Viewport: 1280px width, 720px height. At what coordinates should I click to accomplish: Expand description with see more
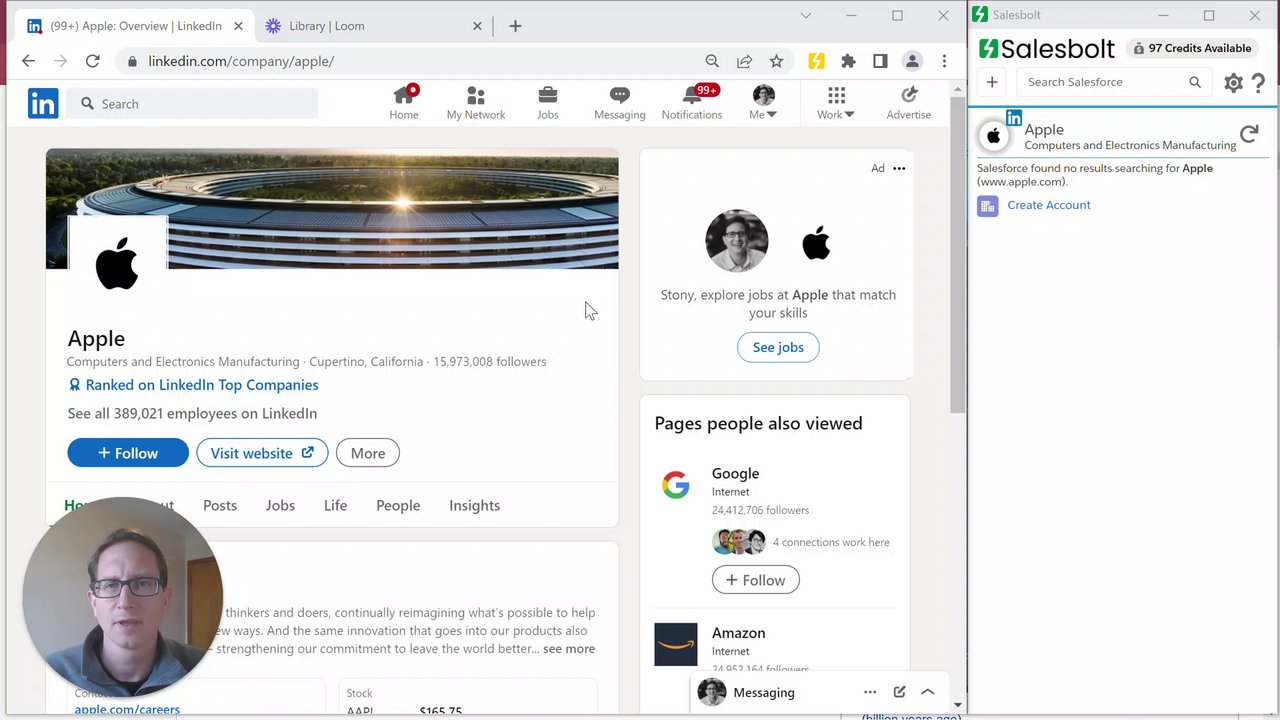(569, 649)
